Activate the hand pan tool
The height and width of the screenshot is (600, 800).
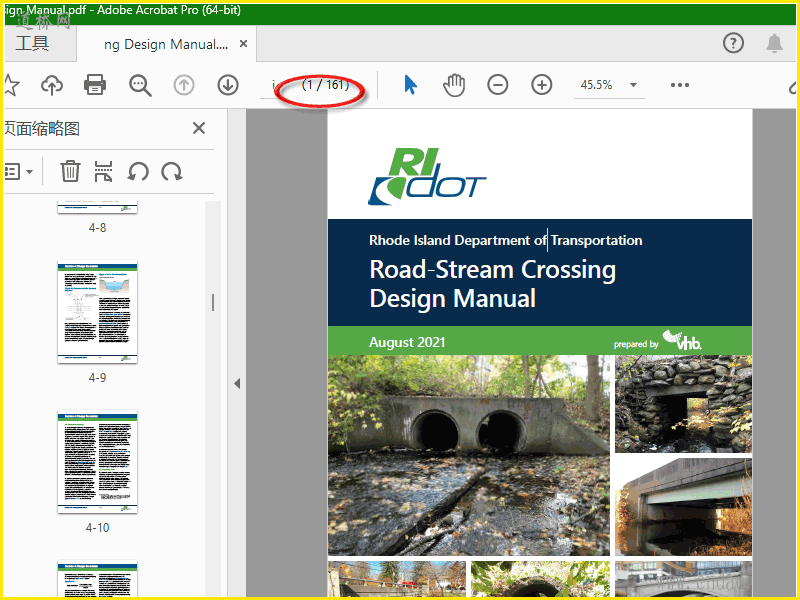454,85
